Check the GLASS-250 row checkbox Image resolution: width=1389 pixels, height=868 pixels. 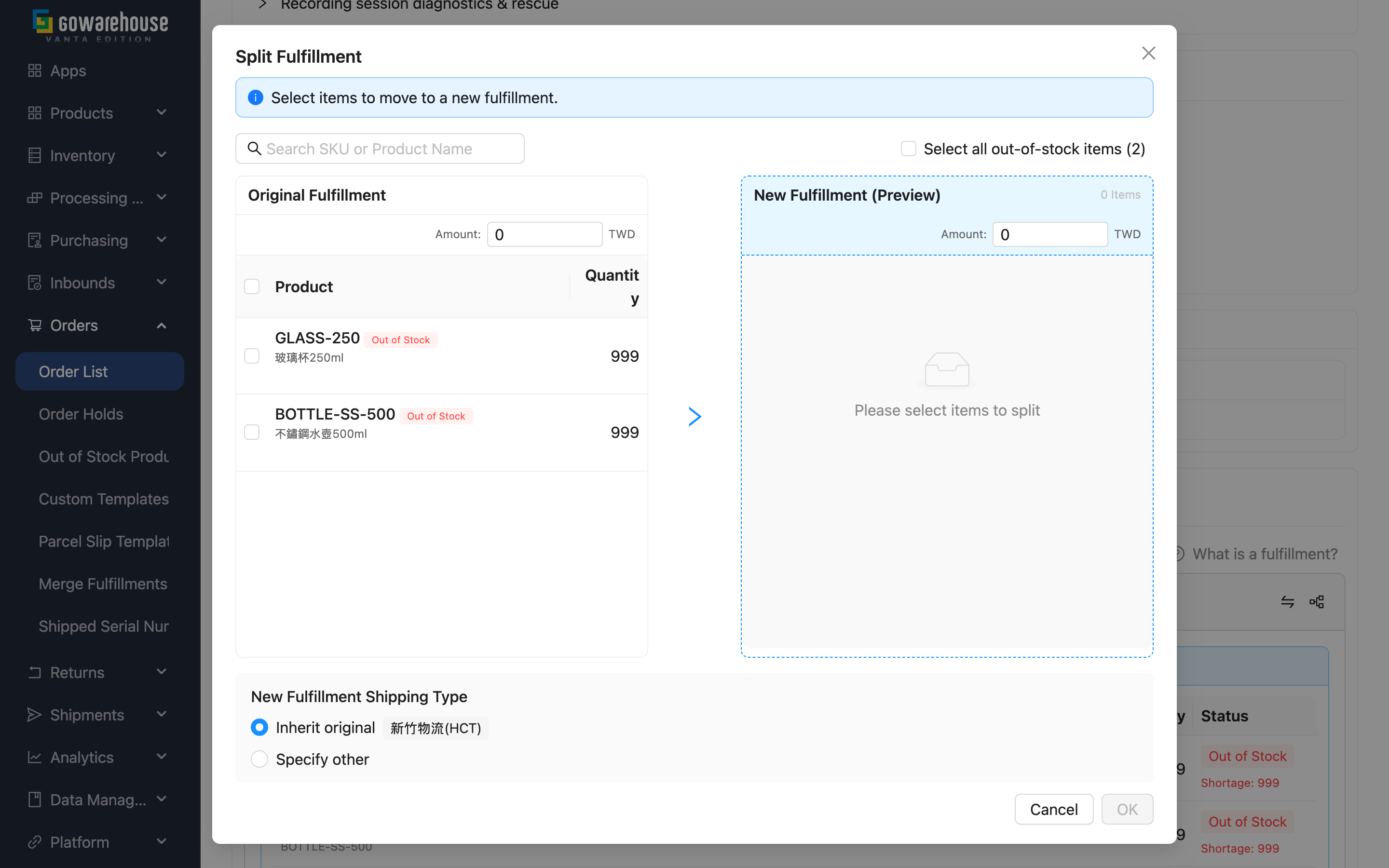(x=252, y=356)
